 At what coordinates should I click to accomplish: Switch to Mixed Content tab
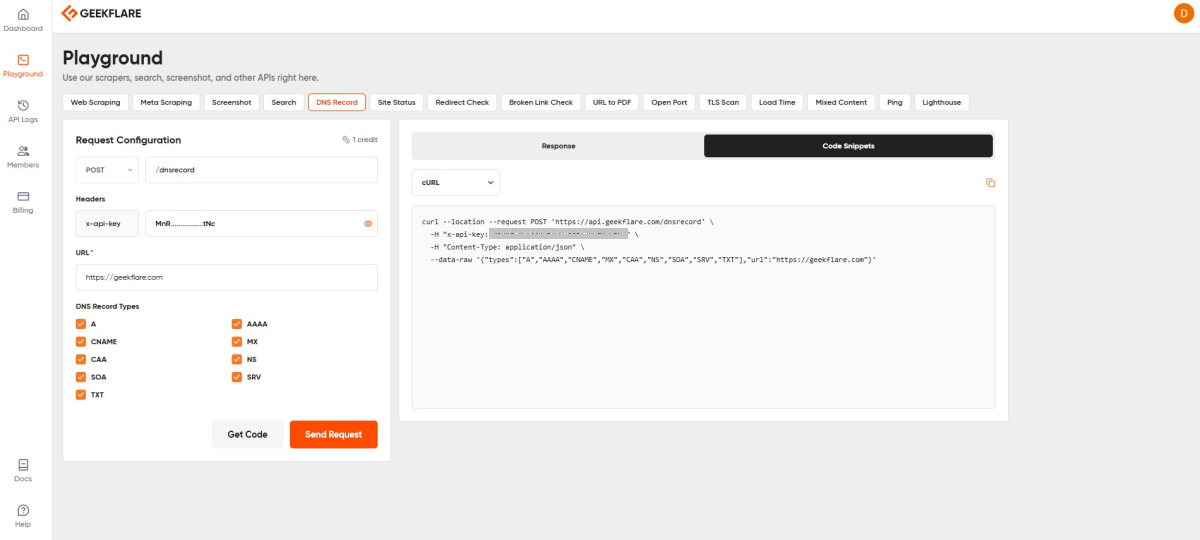coord(841,102)
